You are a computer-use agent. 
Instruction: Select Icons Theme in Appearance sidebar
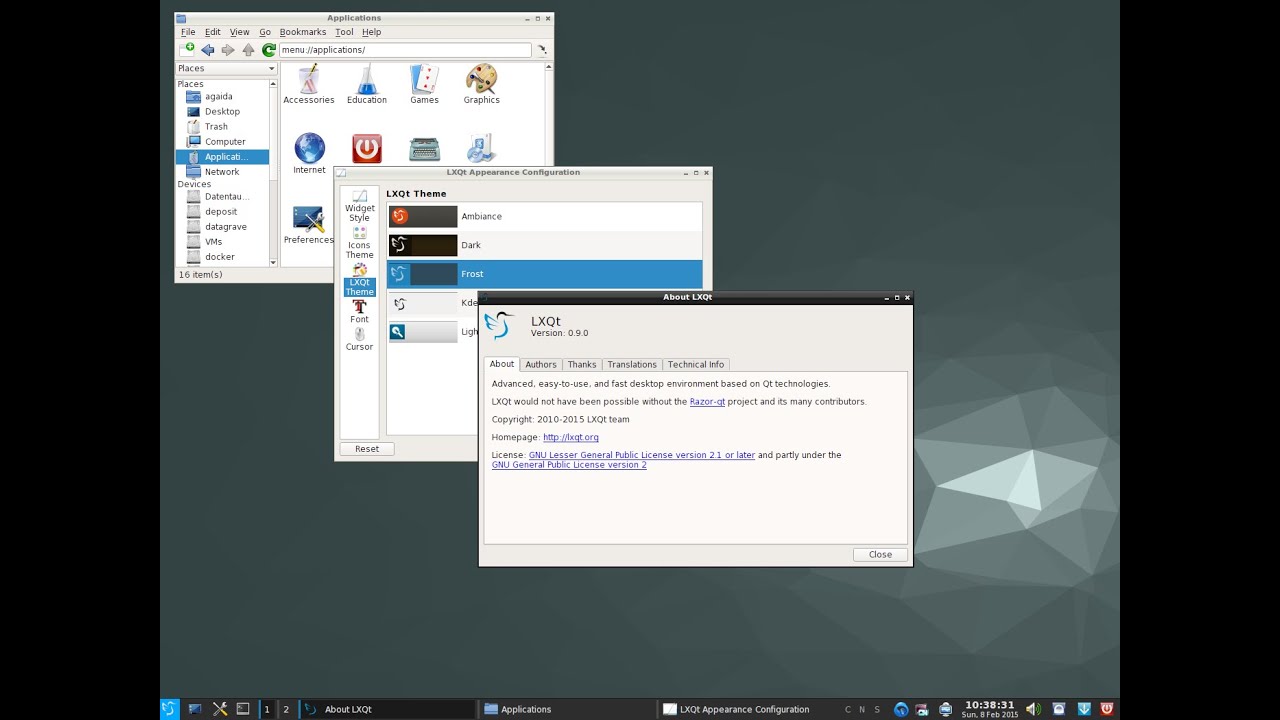coord(359,243)
